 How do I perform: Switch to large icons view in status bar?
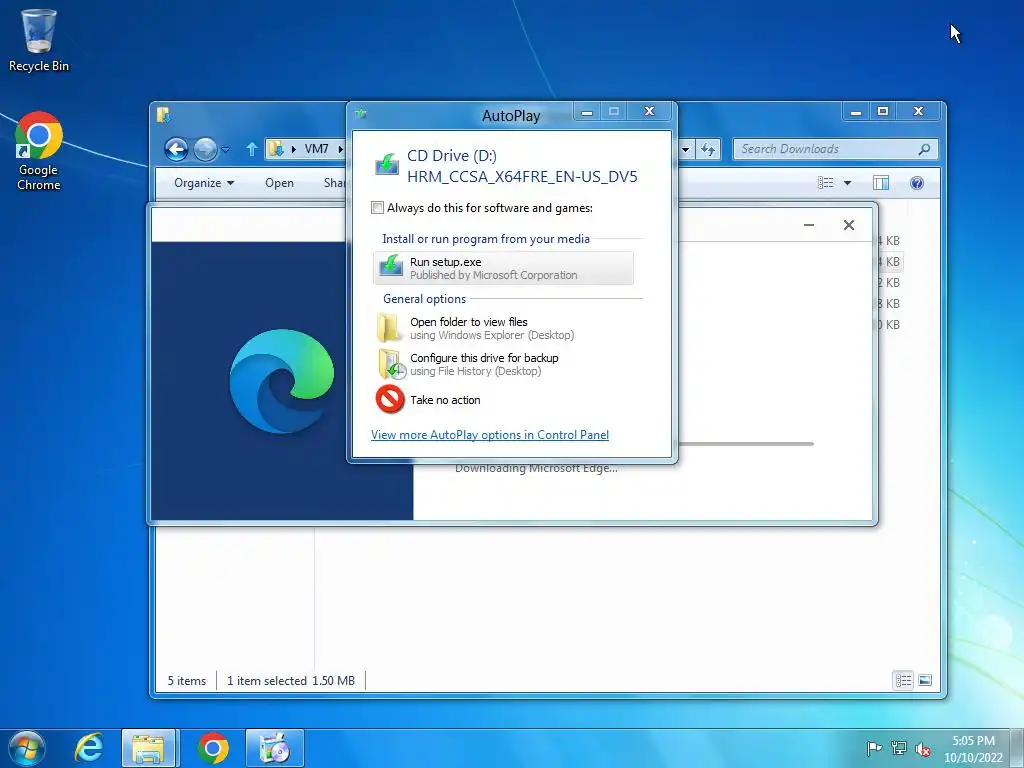(x=925, y=680)
